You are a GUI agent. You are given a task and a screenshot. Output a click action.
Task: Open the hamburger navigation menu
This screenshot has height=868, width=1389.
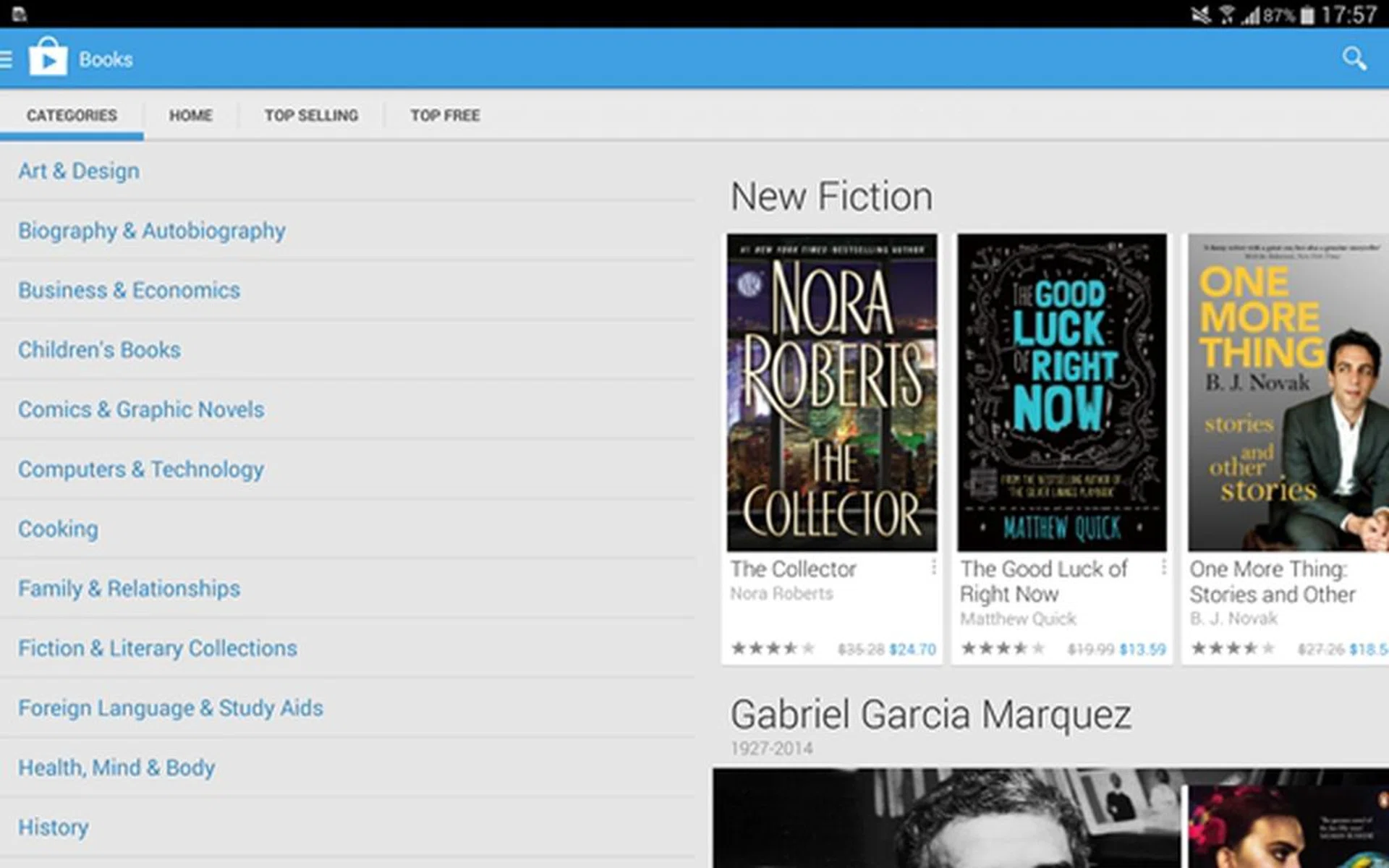pyautogui.click(x=7, y=59)
